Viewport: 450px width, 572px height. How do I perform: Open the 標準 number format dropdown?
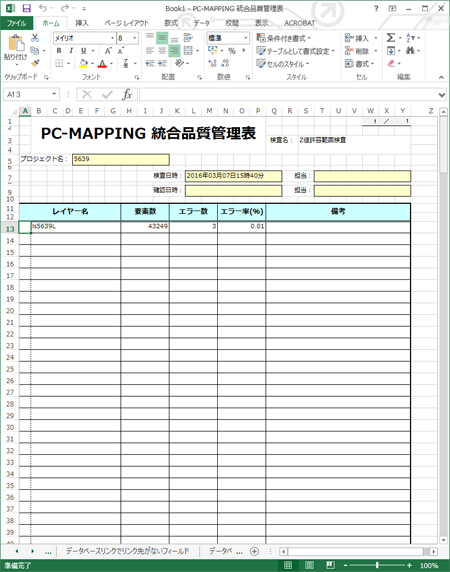(x=246, y=38)
